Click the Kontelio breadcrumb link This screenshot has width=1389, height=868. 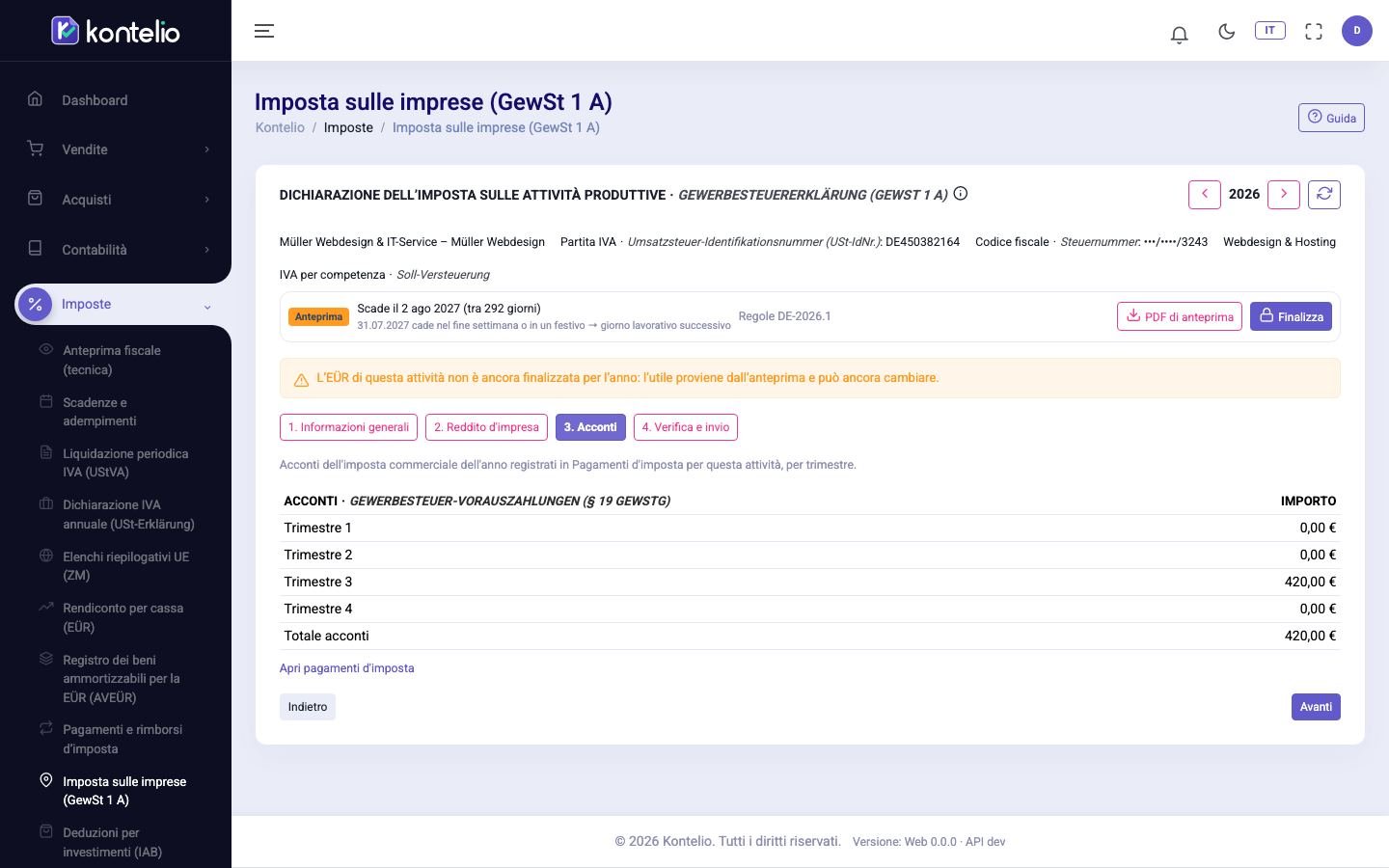[280, 127]
